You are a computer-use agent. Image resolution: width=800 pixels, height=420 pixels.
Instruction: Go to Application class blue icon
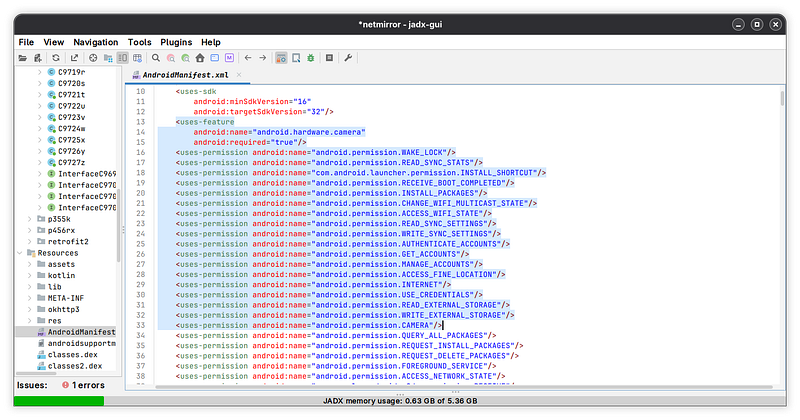(x=215, y=58)
